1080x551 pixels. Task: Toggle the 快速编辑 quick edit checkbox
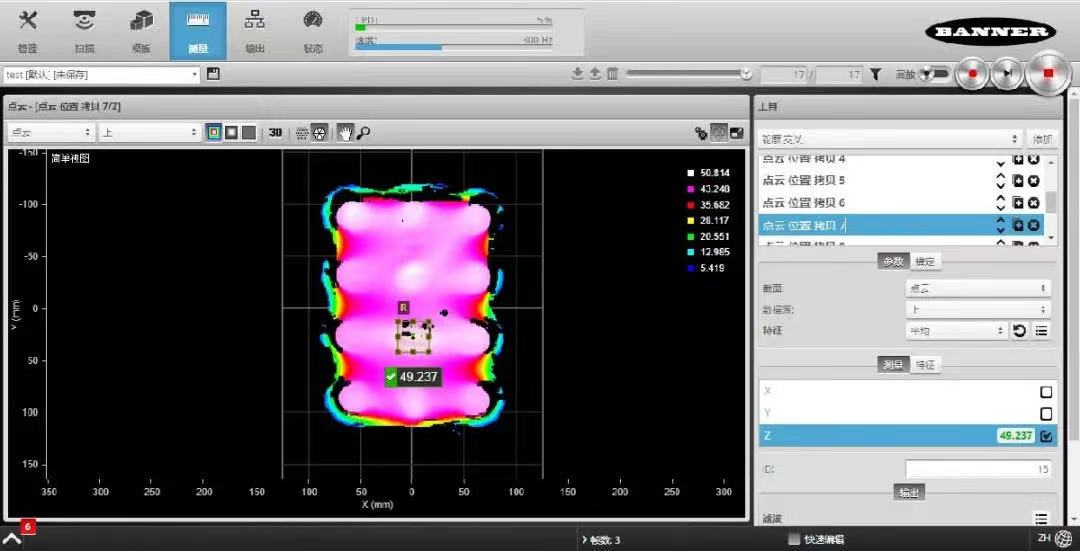[x=794, y=539]
